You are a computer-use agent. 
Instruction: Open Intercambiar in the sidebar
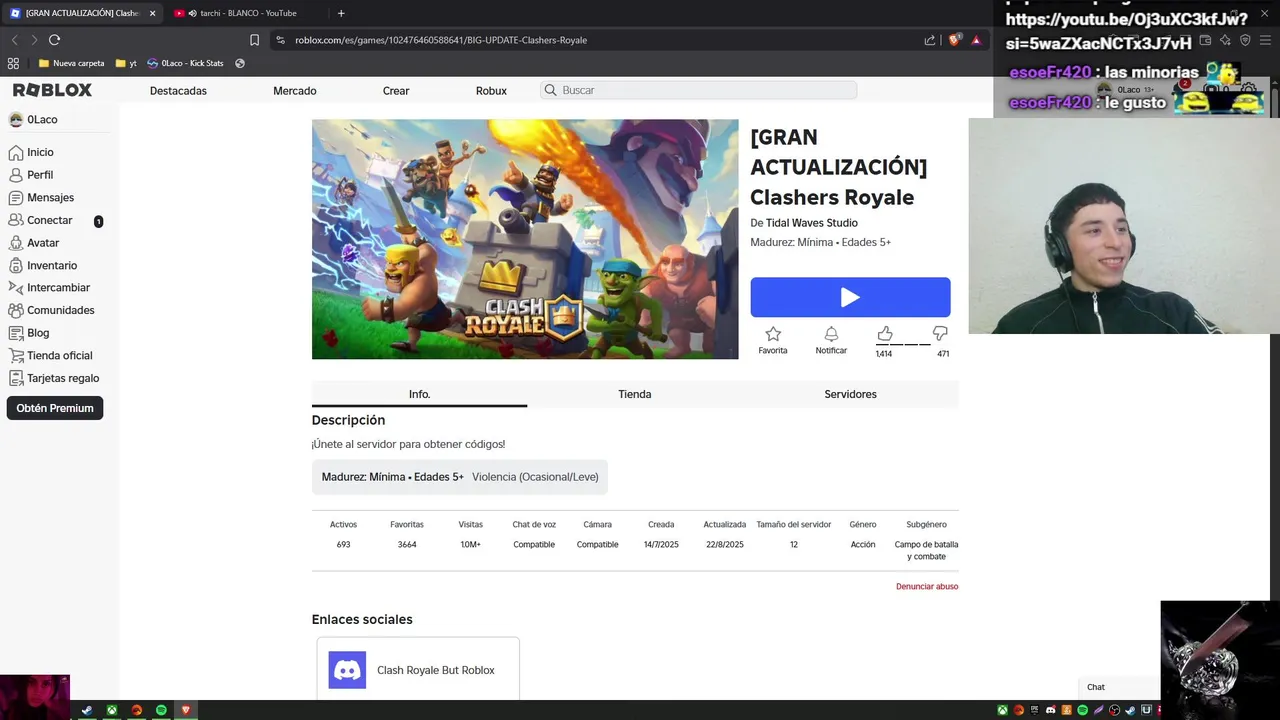coord(49,288)
